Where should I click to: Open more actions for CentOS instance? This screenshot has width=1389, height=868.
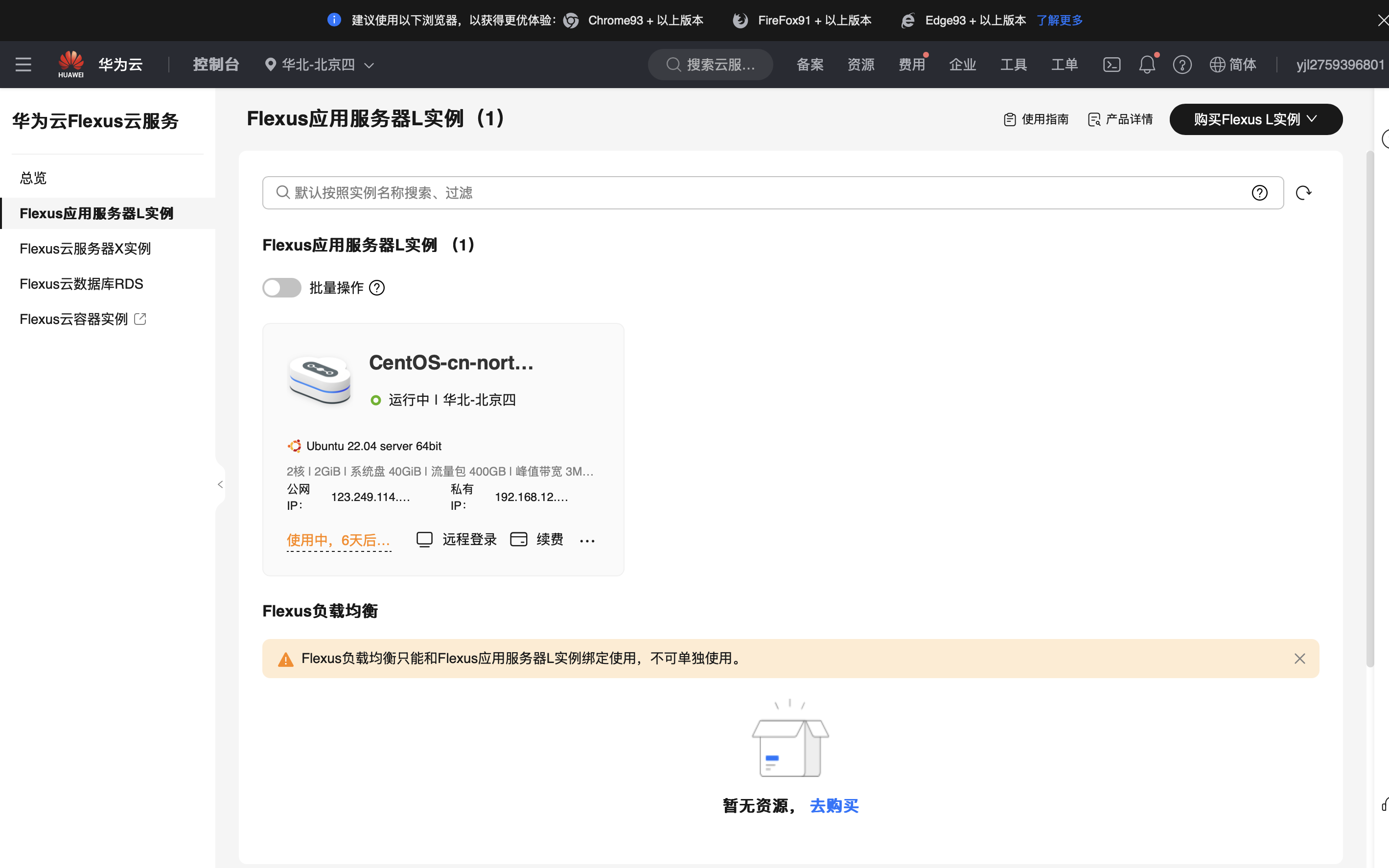click(x=587, y=540)
